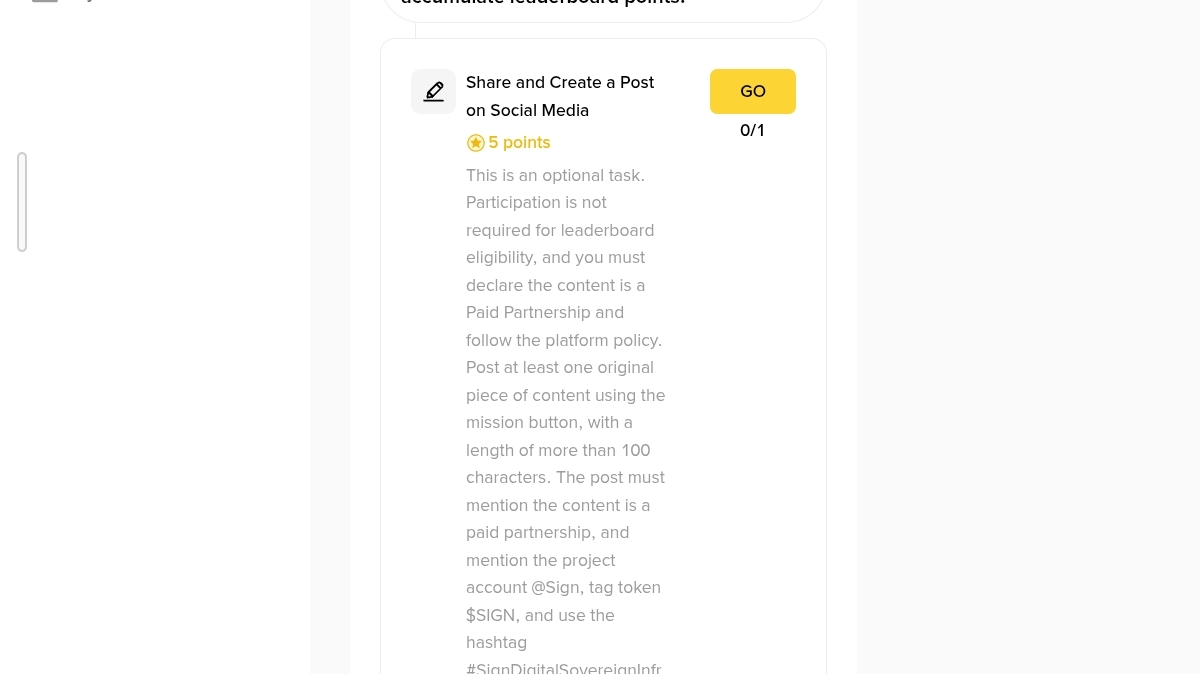Click the "follow the platform policy" line
Viewport: 1200px width, 674px height.
coord(564,340)
